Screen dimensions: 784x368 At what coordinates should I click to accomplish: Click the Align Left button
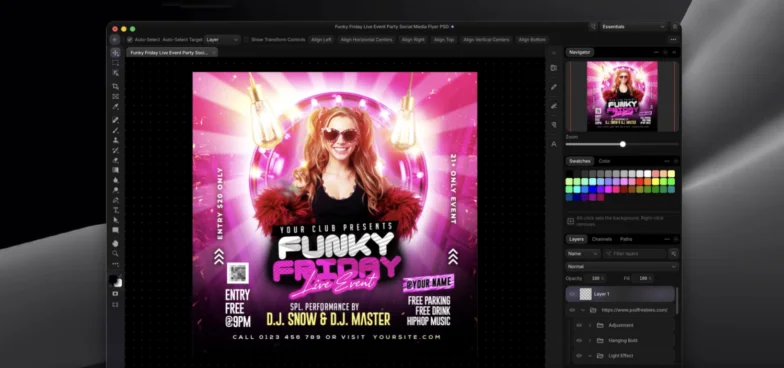tap(321, 40)
